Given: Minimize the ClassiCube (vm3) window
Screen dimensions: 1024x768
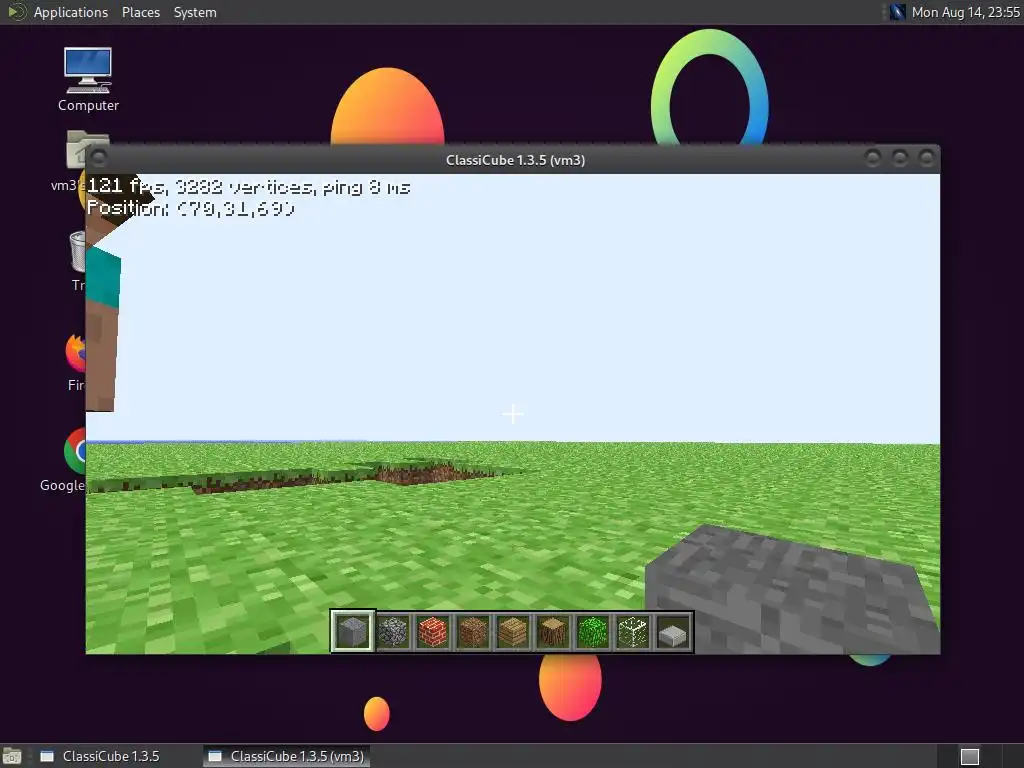Looking at the screenshot, I should (x=872, y=158).
